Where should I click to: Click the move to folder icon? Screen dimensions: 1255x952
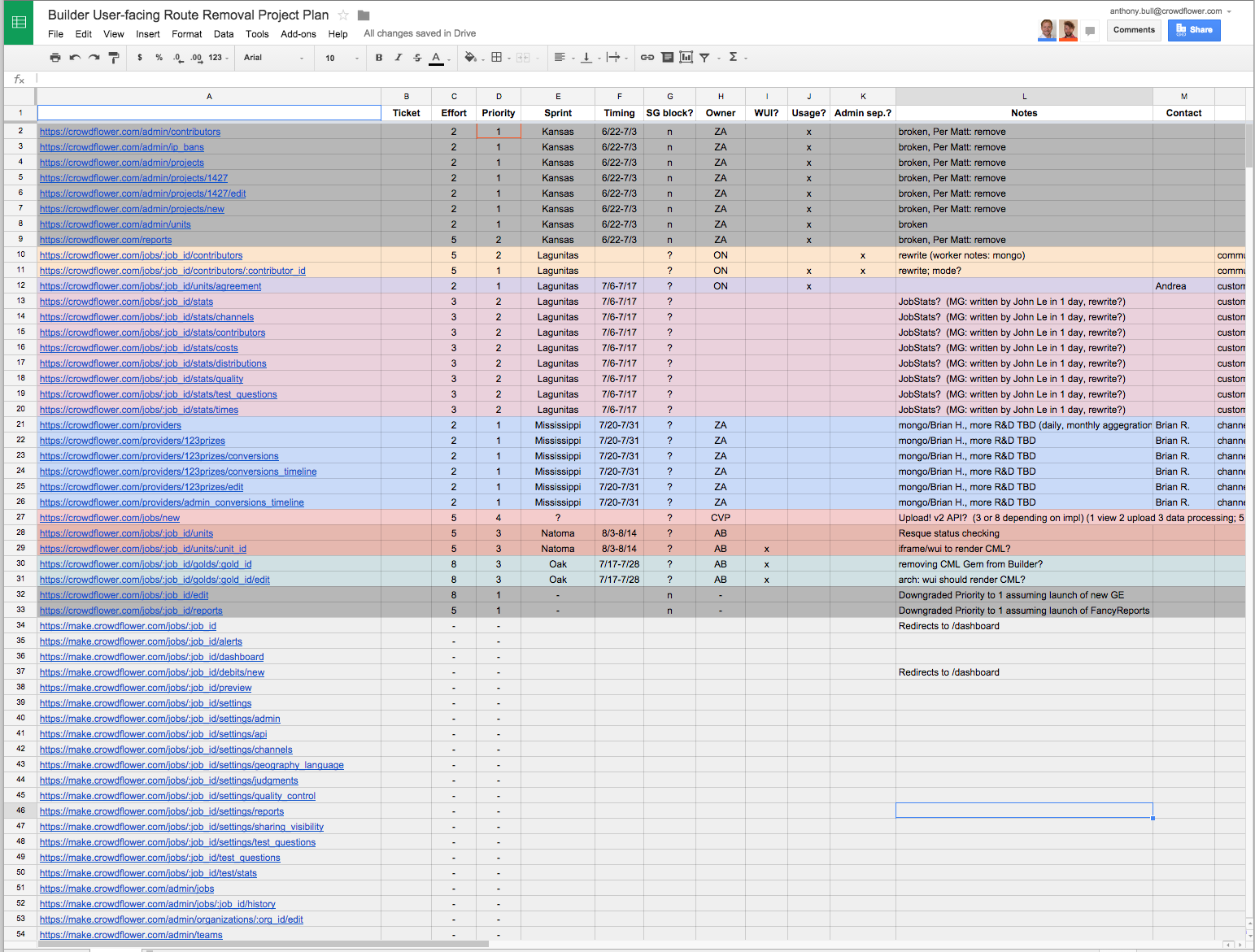tap(364, 15)
